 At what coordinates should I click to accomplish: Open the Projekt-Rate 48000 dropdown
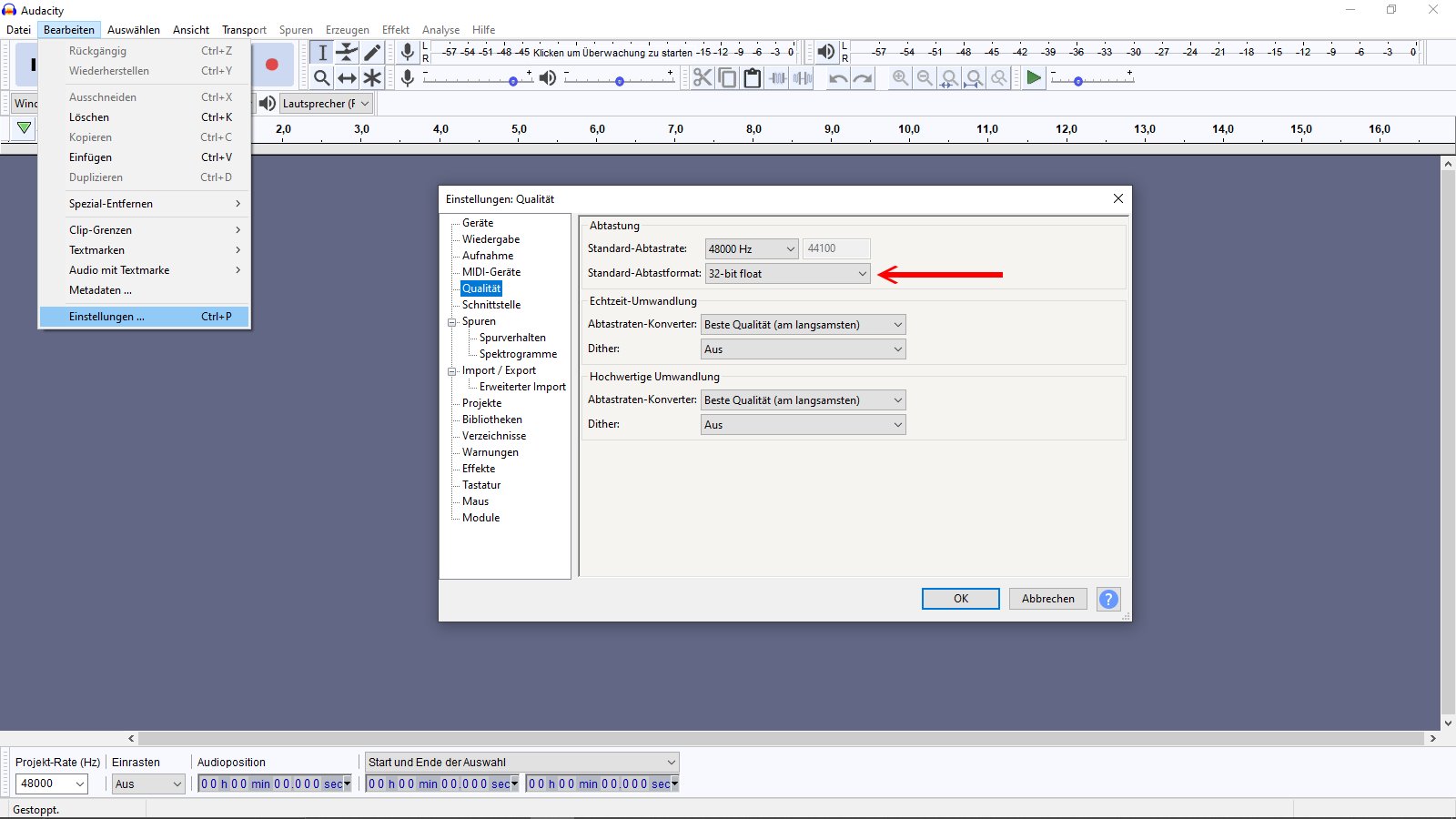52,784
